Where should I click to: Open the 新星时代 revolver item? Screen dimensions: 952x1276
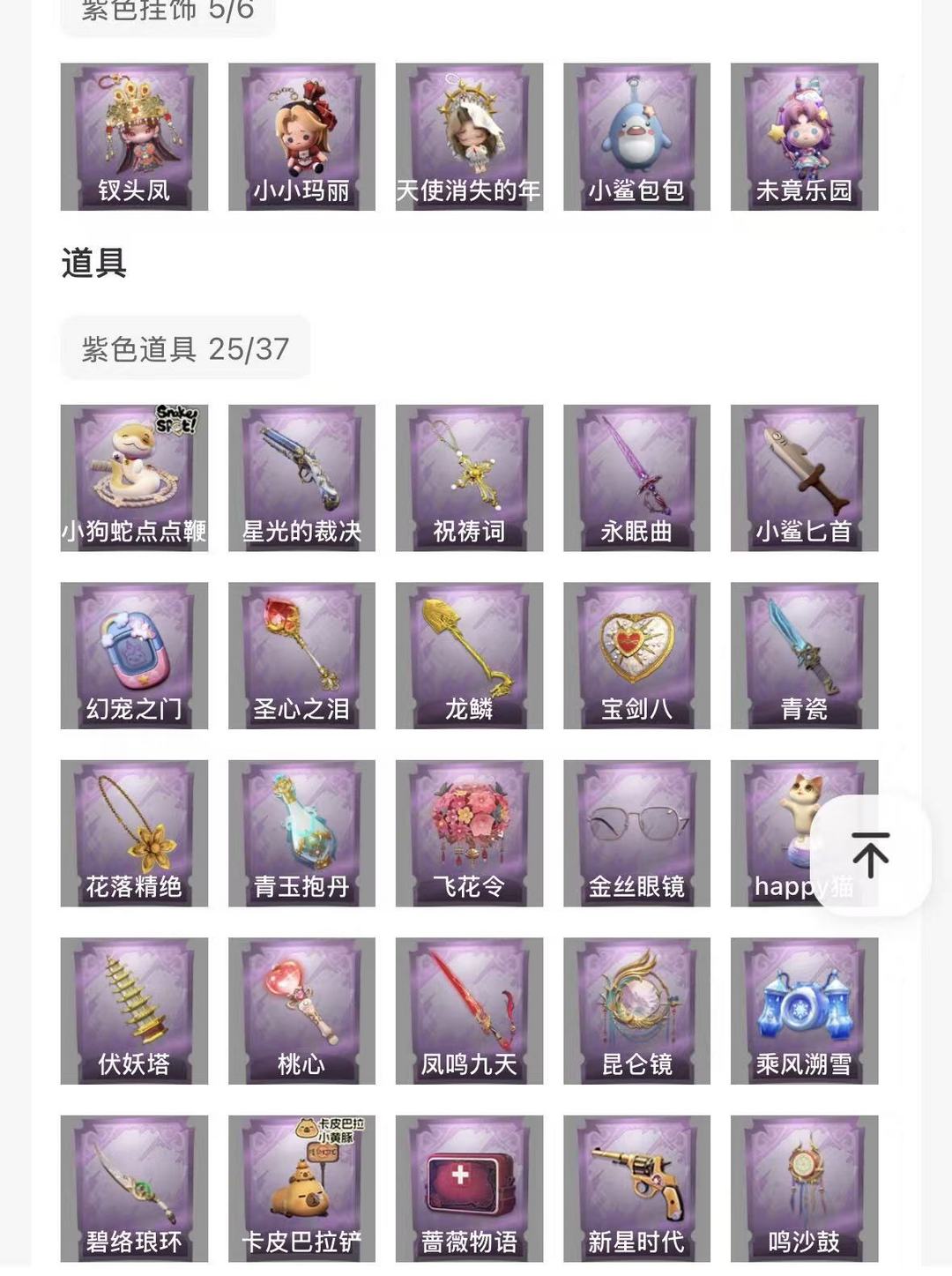[x=636, y=1189]
